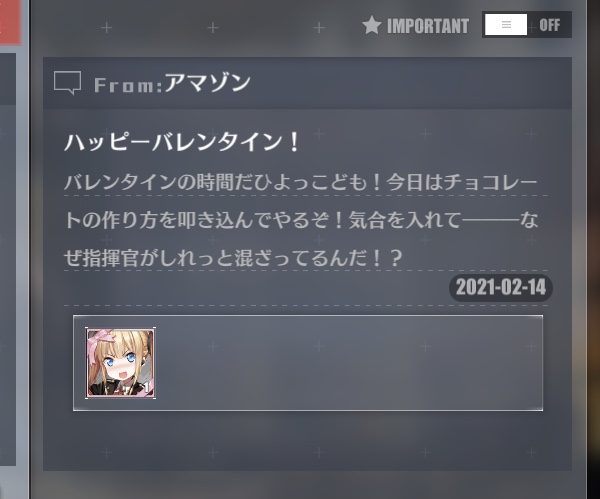Toggle the IMPORTANT switch's white handle
The image size is (600, 499).
click(x=506, y=24)
